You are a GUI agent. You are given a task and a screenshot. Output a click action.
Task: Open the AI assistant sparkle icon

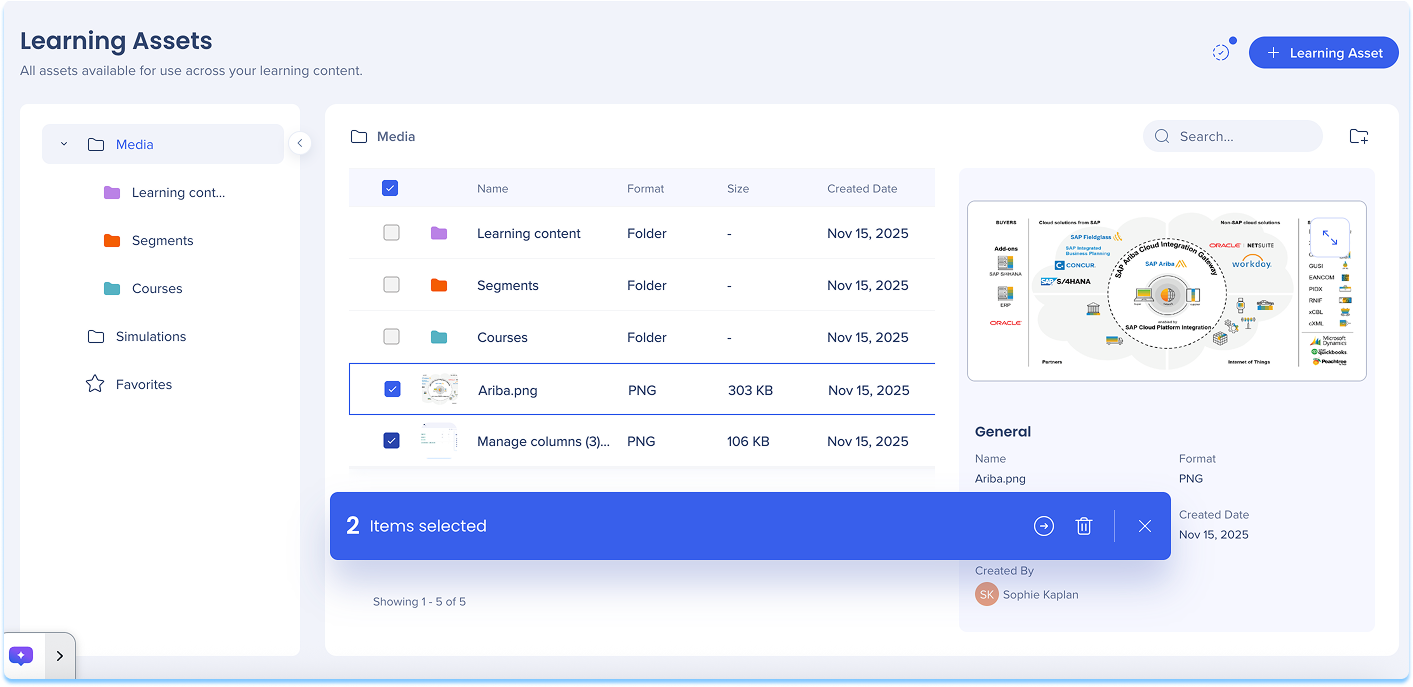[x=21, y=656]
